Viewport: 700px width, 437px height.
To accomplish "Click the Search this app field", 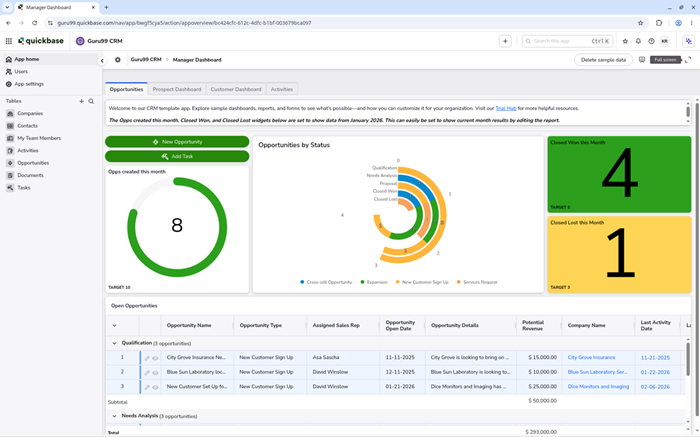I will pos(567,41).
